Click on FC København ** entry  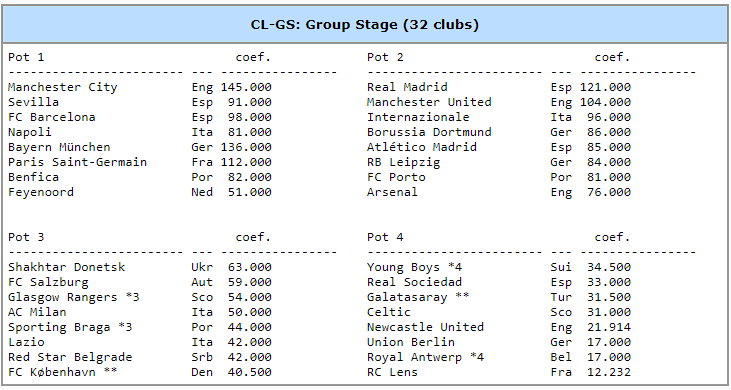pos(62,372)
